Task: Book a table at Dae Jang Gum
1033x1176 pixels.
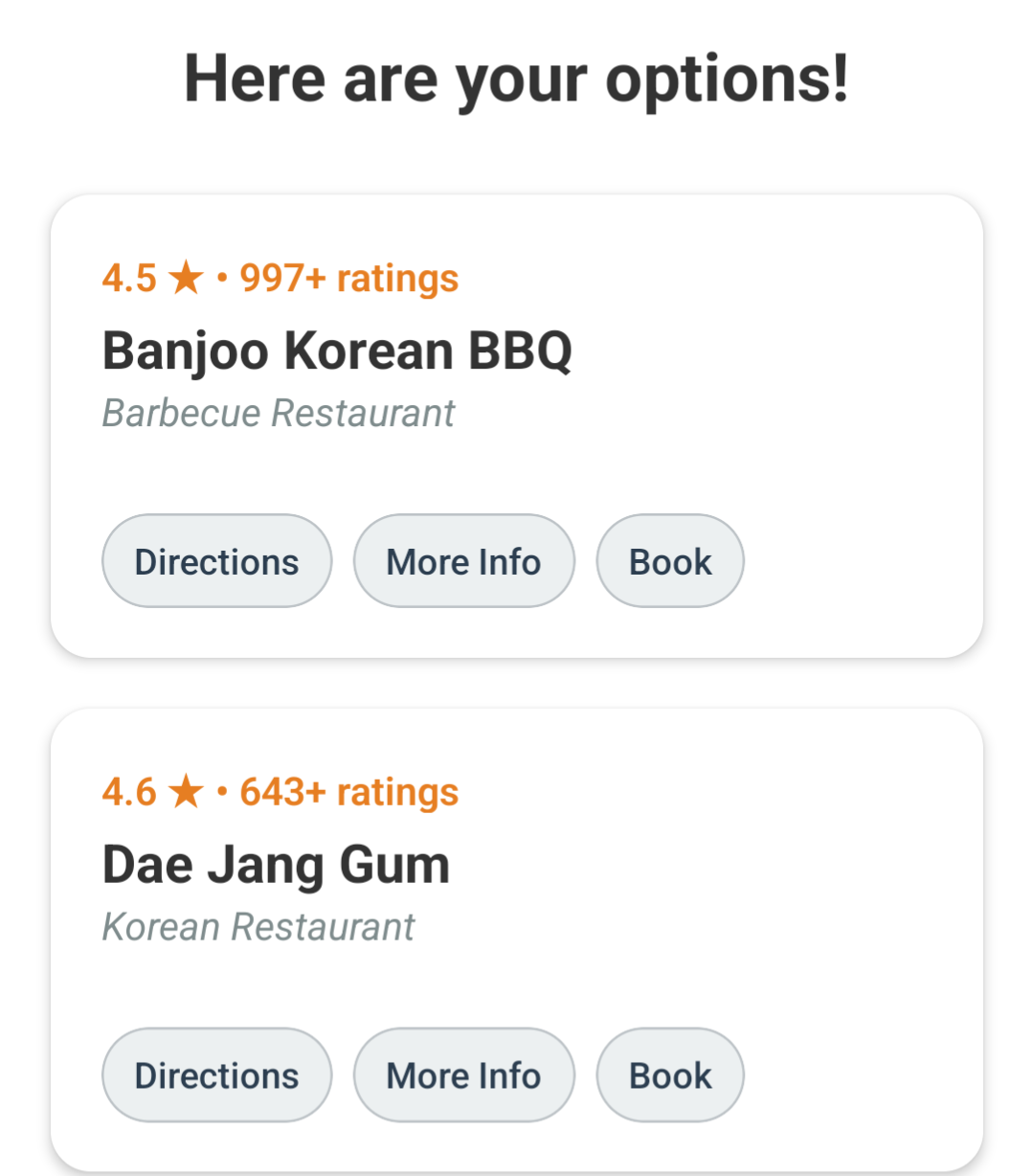Action: [x=669, y=1074]
